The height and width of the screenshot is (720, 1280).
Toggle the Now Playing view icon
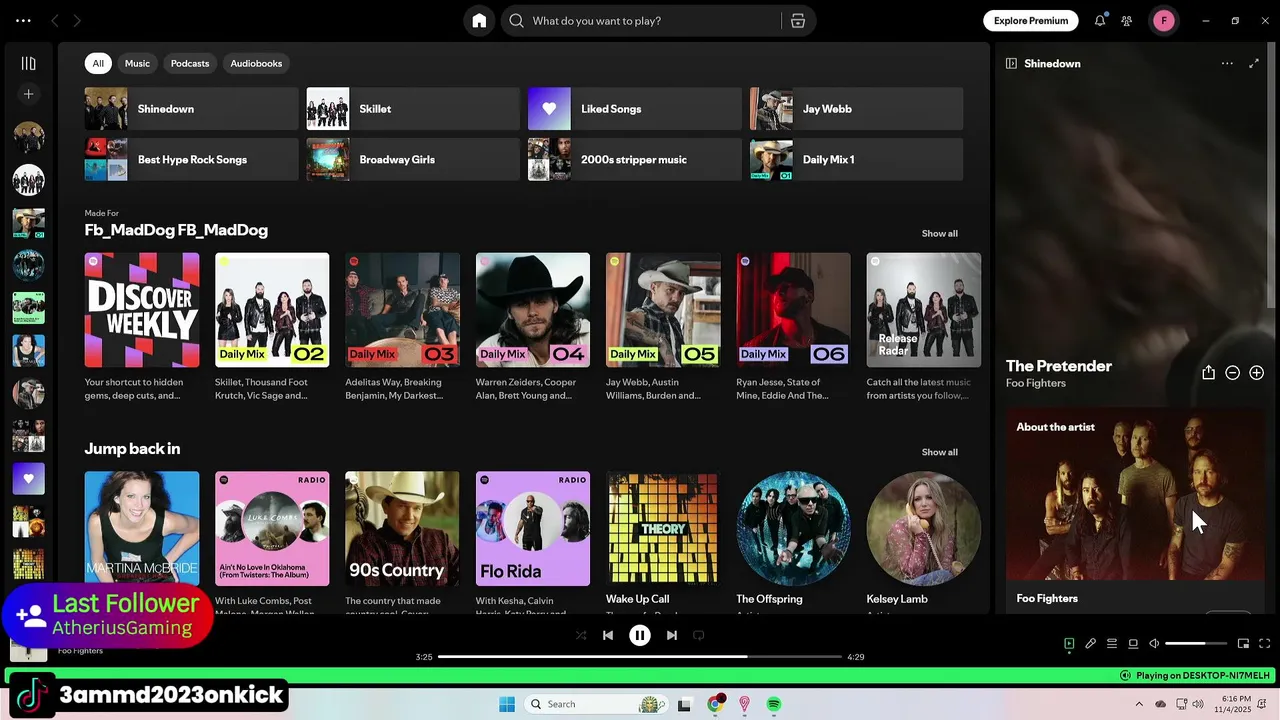(x=1069, y=644)
